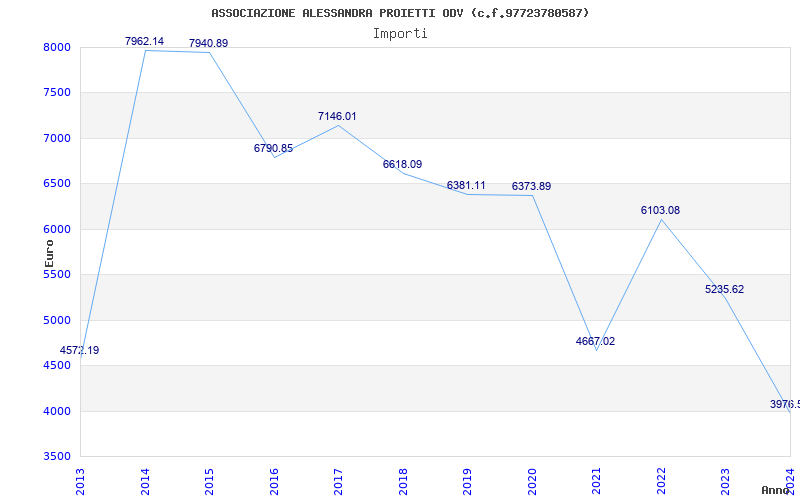The height and width of the screenshot is (500, 800).
Task: Select data label 7962.14
Action: (x=144, y=41)
